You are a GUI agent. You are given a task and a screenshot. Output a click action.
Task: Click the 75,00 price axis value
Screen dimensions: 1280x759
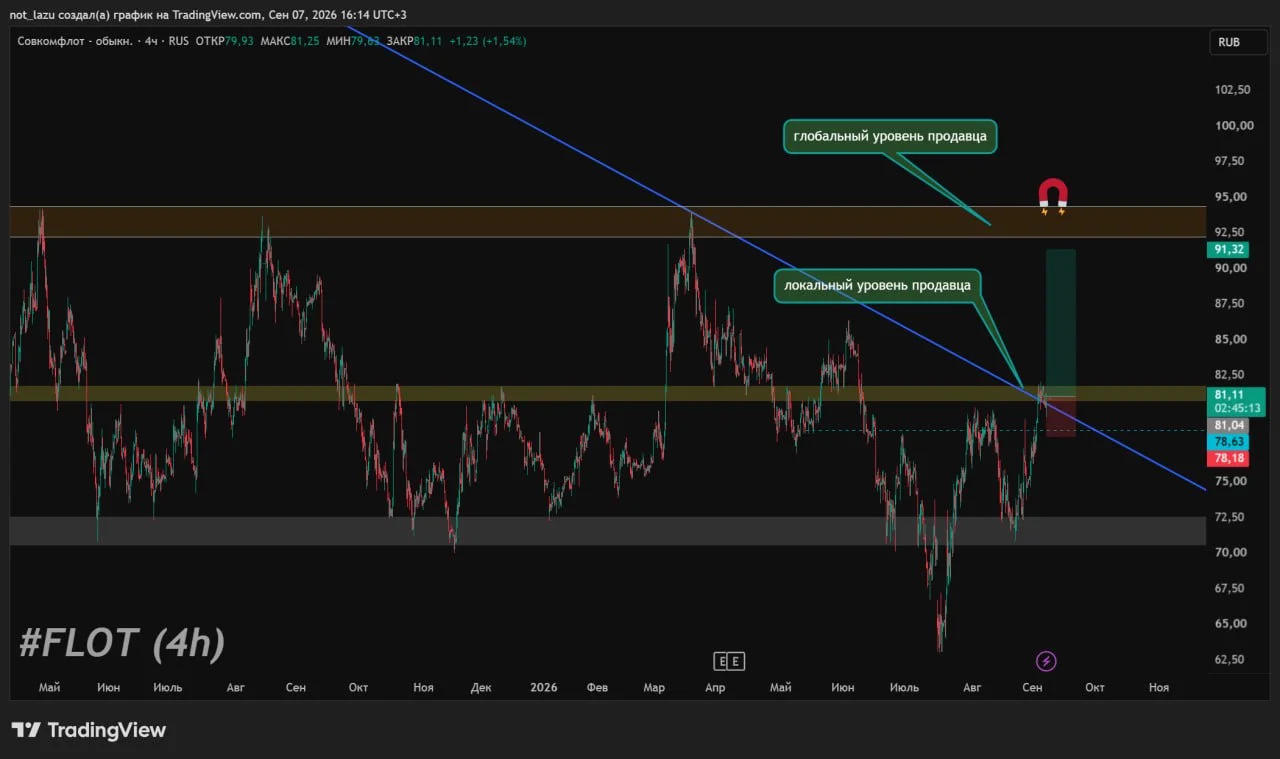pyautogui.click(x=1232, y=481)
